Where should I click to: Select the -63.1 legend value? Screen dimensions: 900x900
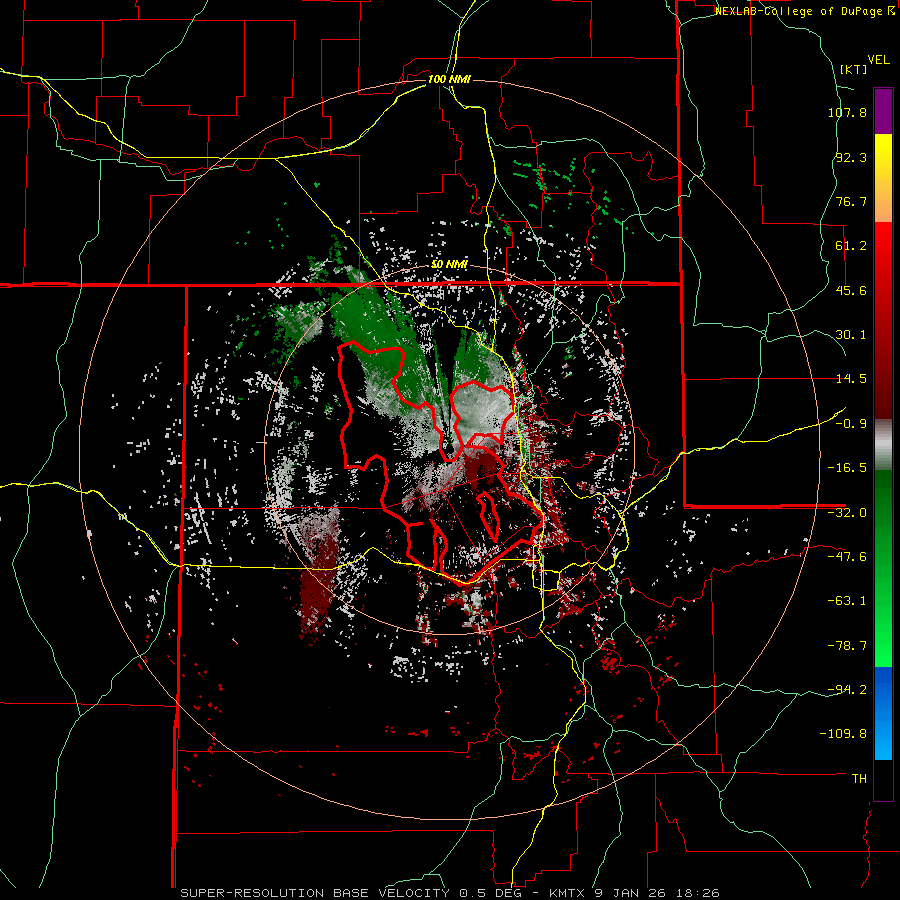tap(847, 601)
